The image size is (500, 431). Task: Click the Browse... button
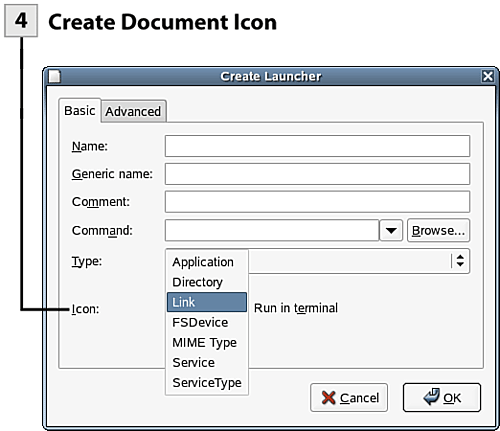pyautogui.click(x=438, y=230)
